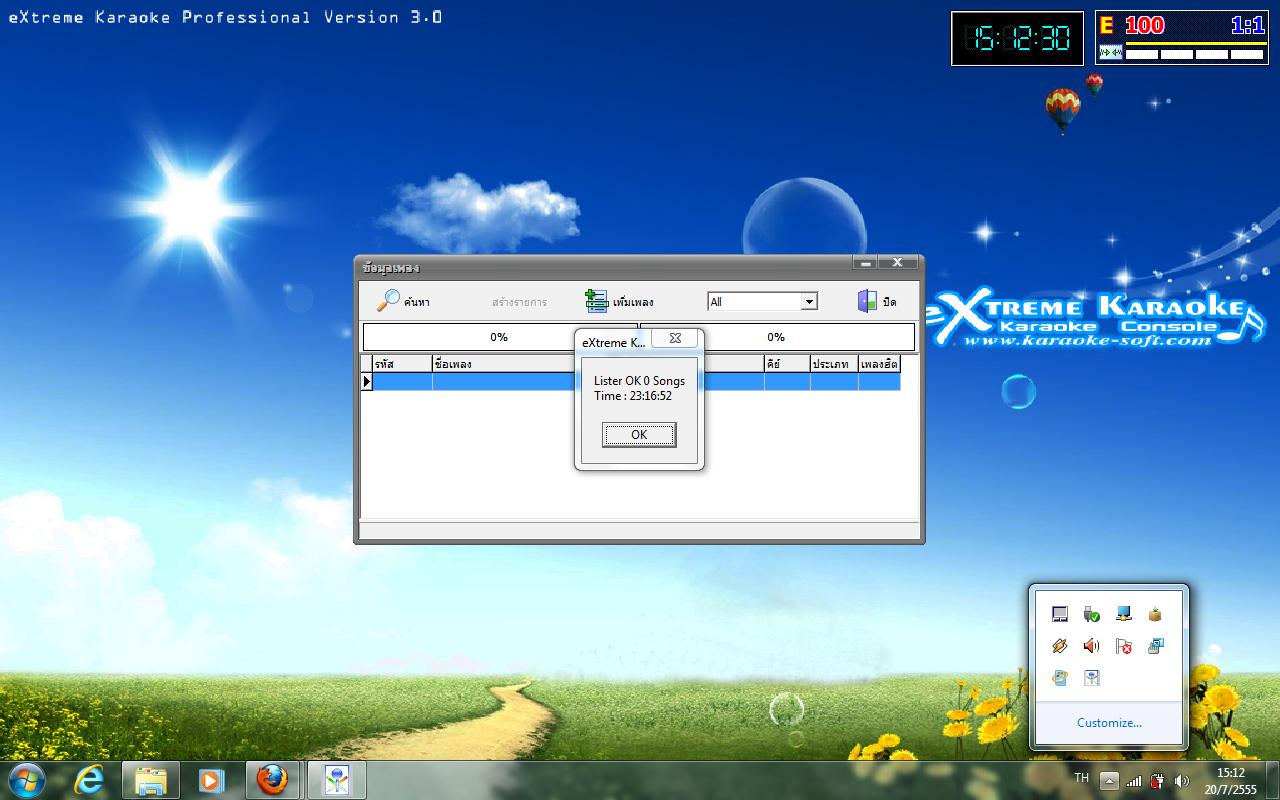This screenshot has height=800, width=1280.
Task: Click the add songs list icon
Action: (x=597, y=301)
